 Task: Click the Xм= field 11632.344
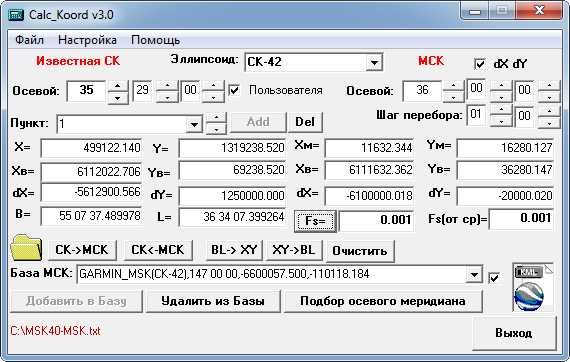(x=369, y=148)
